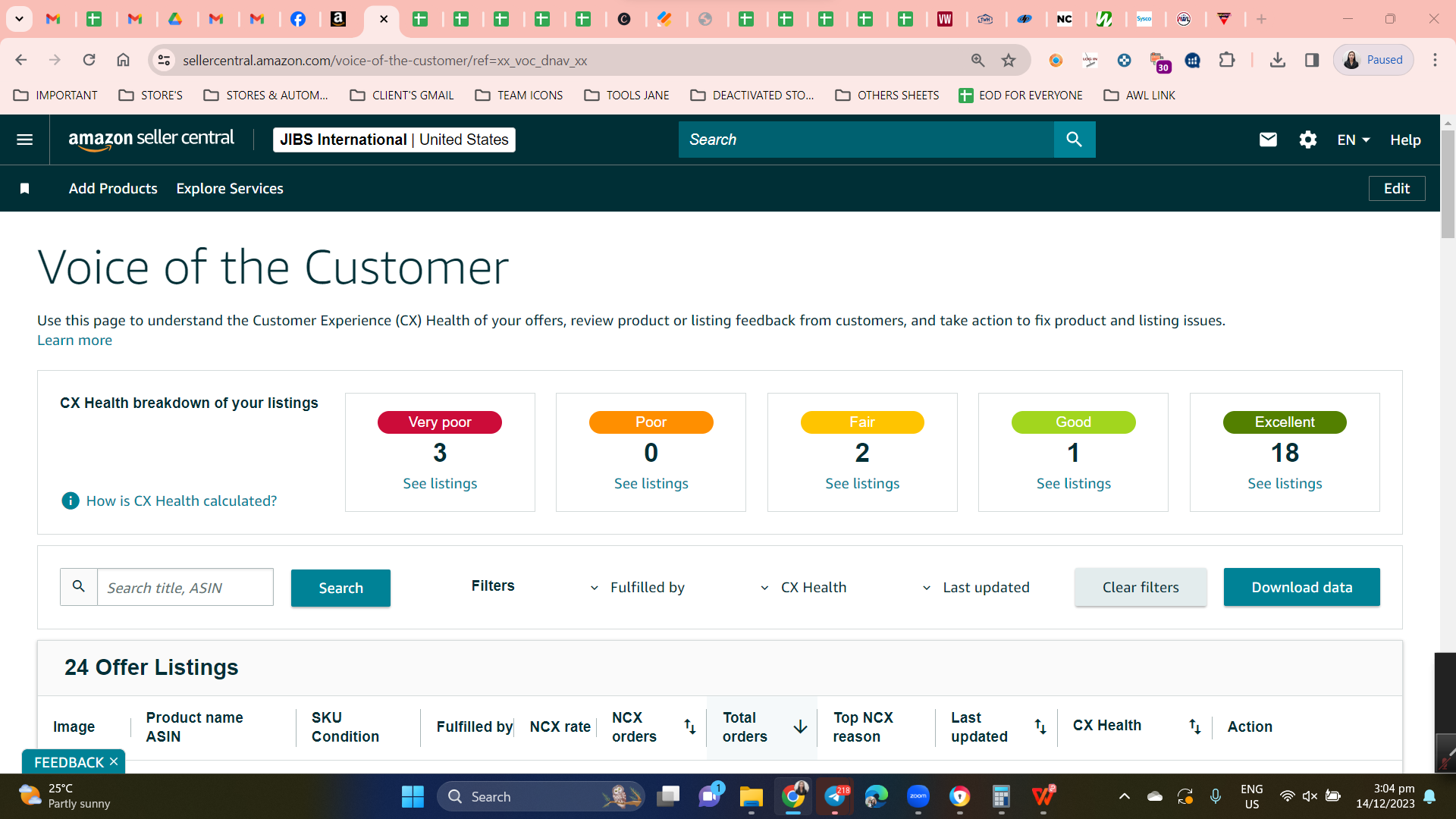Expand the Fulfilled by filter
Screen dimensions: 1456x819
pyautogui.click(x=639, y=588)
